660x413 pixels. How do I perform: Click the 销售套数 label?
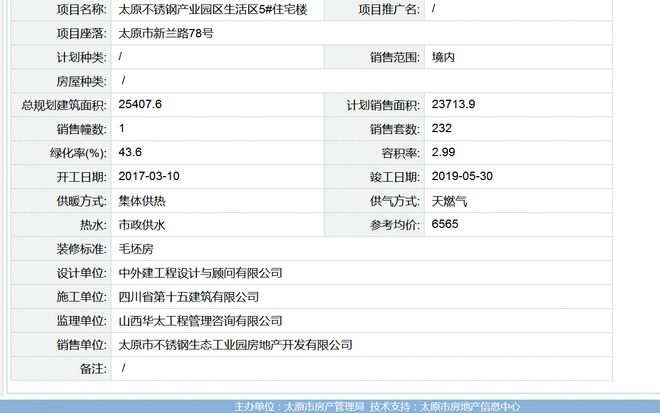[395, 129]
